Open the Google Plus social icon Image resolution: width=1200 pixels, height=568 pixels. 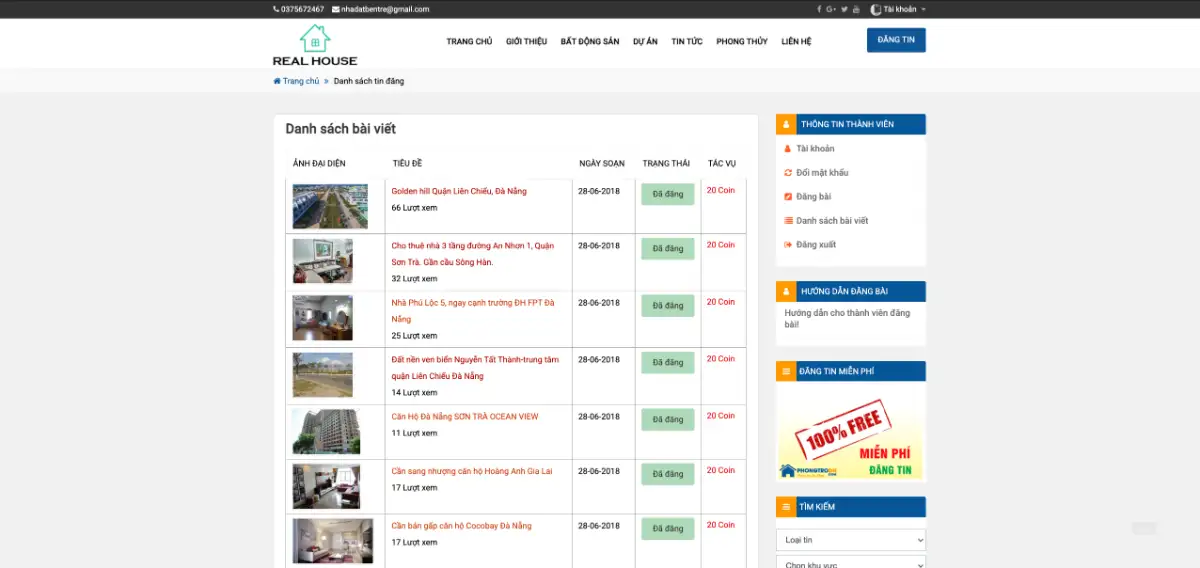(x=831, y=9)
